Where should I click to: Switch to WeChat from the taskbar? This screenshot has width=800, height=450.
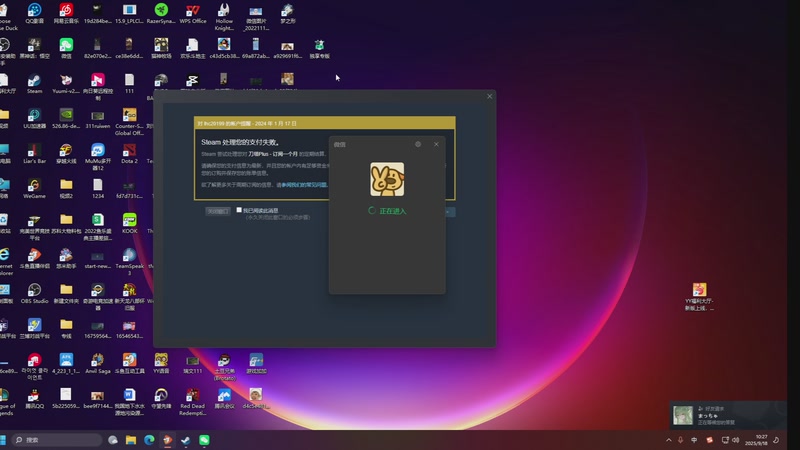click(204, 440)
